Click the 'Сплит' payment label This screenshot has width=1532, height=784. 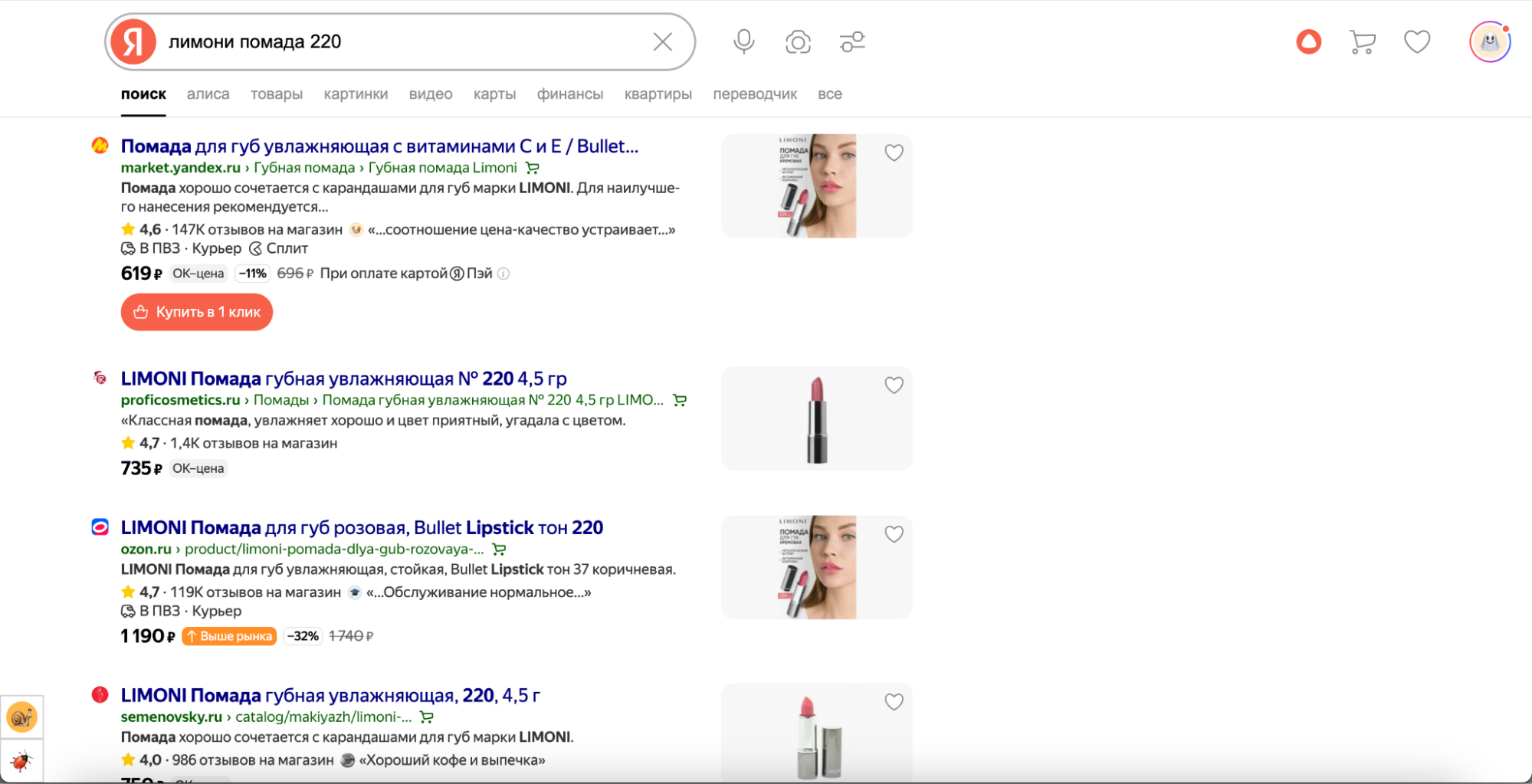(x=279, y=248)
